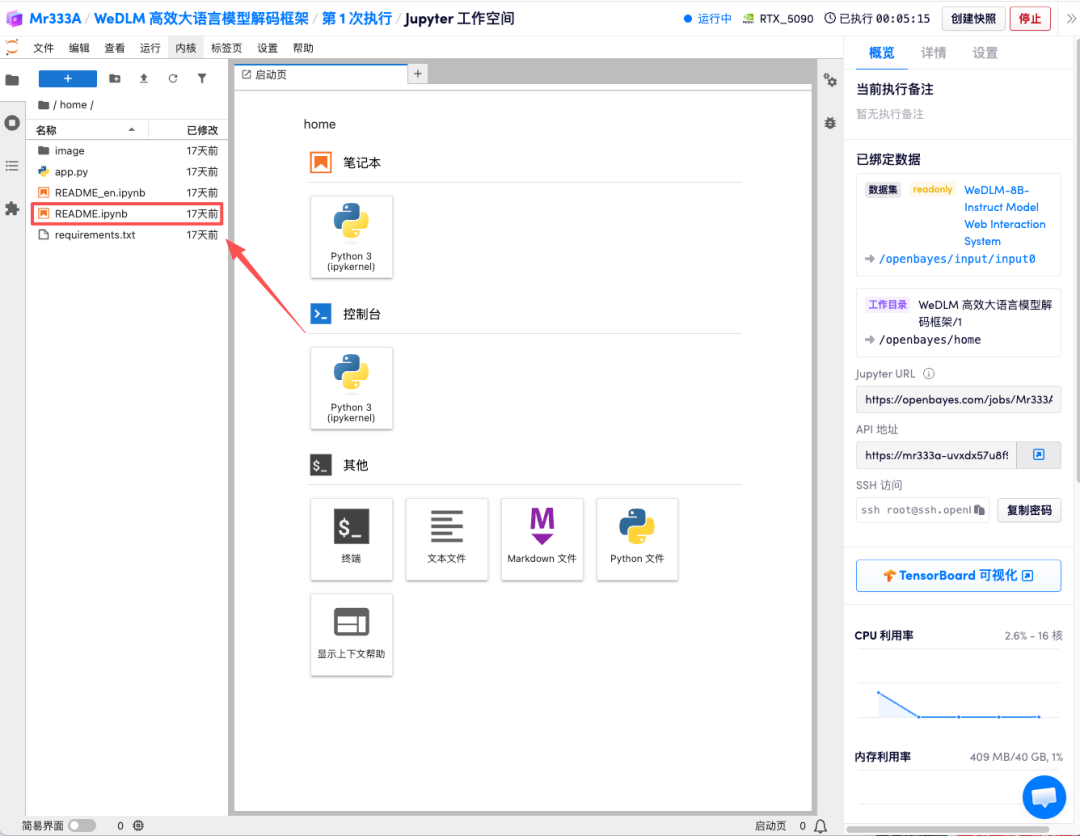Viewport: 1080px width, 836px height.
Task: Open the WeDLM-8B-Instruct Model dataset link
Action: [1005, 216]
